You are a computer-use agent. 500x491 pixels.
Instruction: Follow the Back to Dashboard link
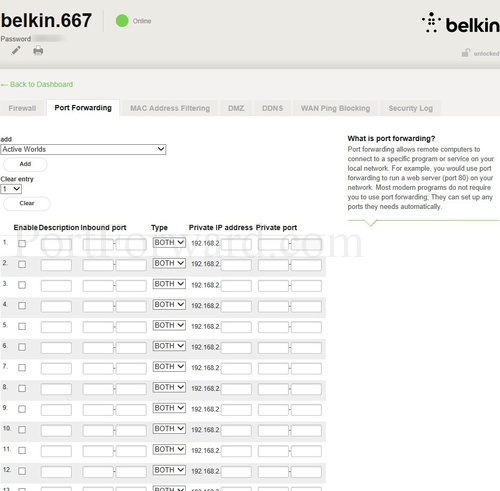(x=37, y=84)
